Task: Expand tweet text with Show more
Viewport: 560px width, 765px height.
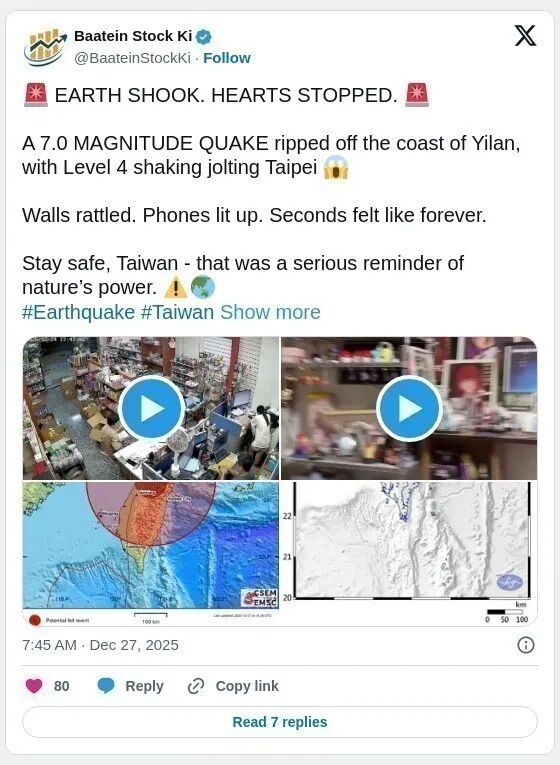Action: point(270,312)
